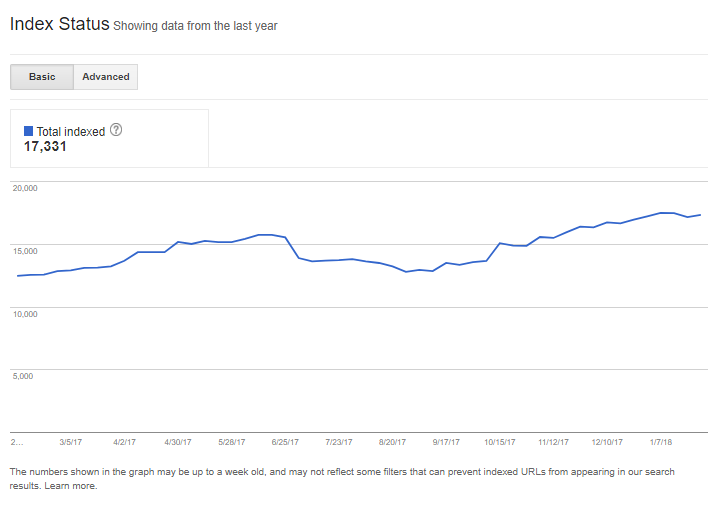The image size is (715, 507).
Task: Select the 3/5/17 date label
Action: [x=71, y=442]
